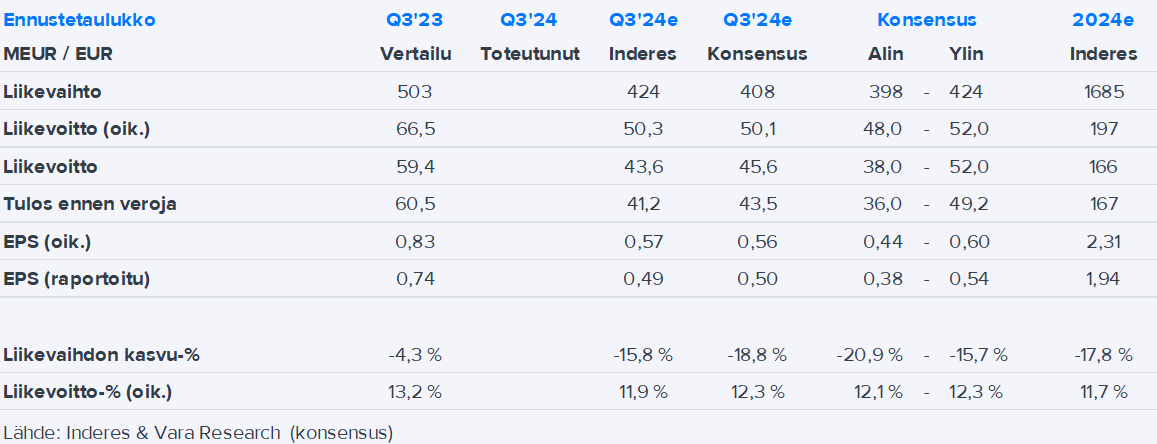Image resolution: width=1157 pixels, height=444 pixels.
Task: Select the Liikevaihto row label
Action: [x=52, y=92]
